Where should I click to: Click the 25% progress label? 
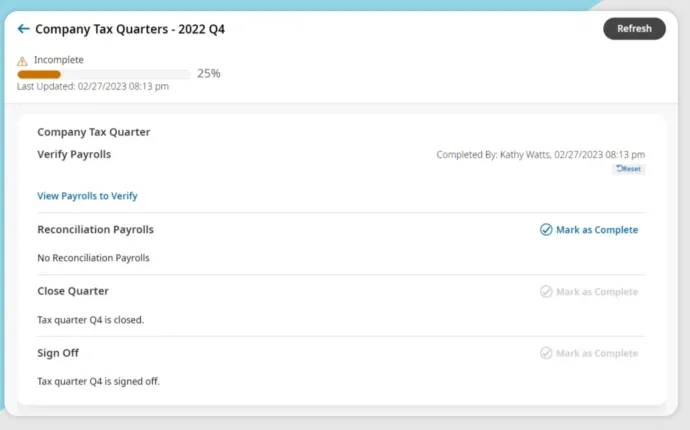[208, 74]
